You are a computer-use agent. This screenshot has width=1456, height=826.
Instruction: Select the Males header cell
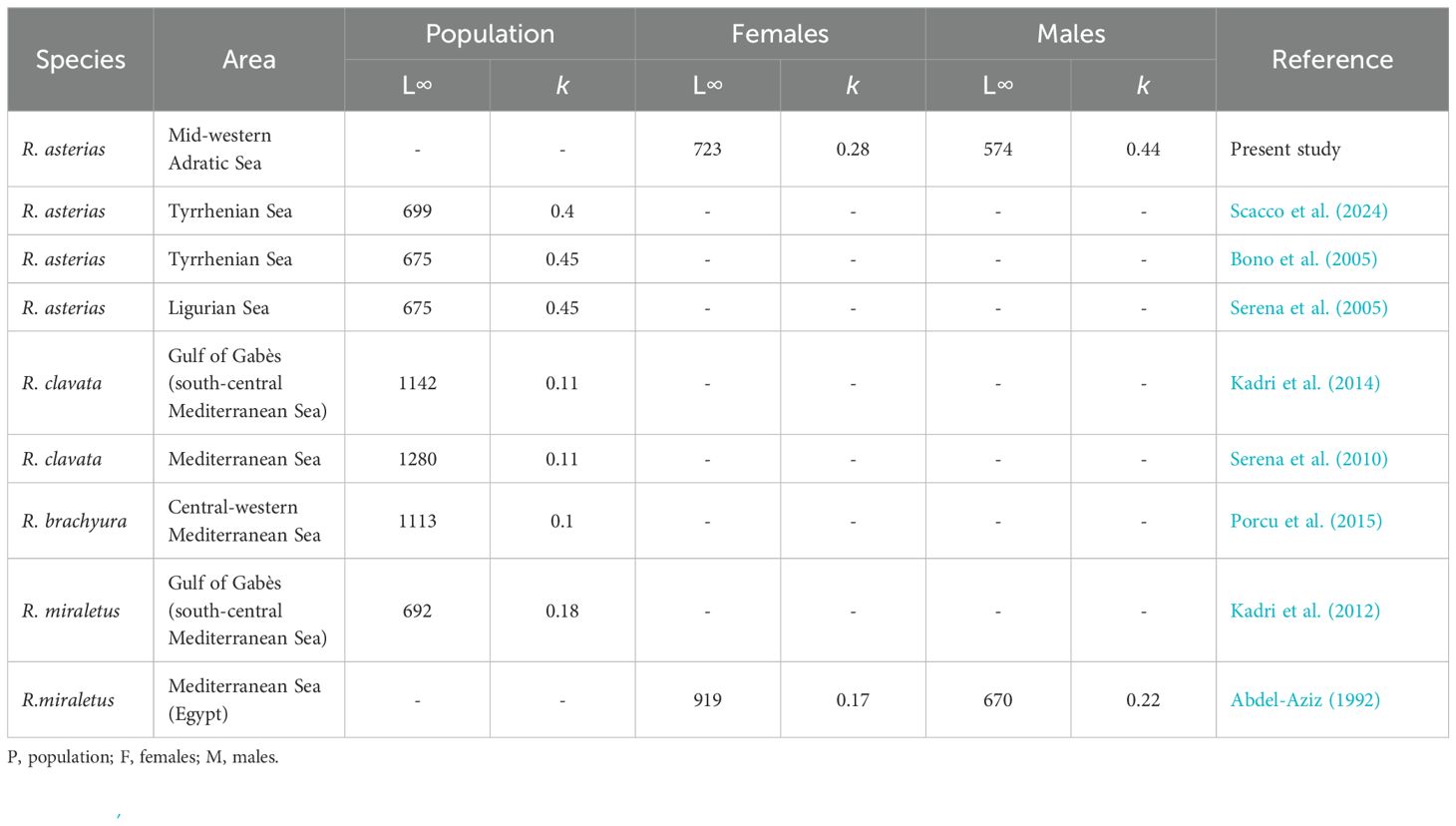pos(1071,34)
